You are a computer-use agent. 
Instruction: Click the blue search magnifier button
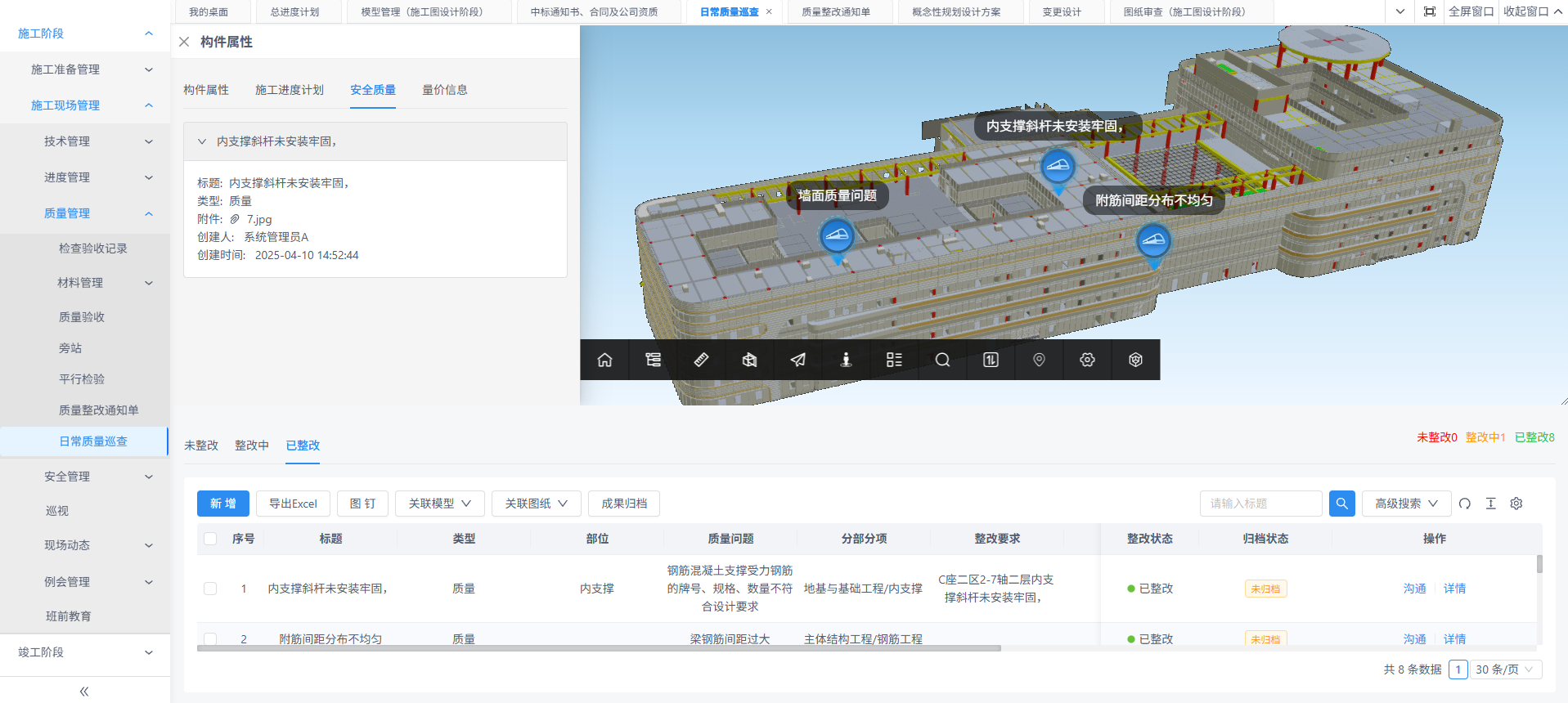tap(1342, 504)
